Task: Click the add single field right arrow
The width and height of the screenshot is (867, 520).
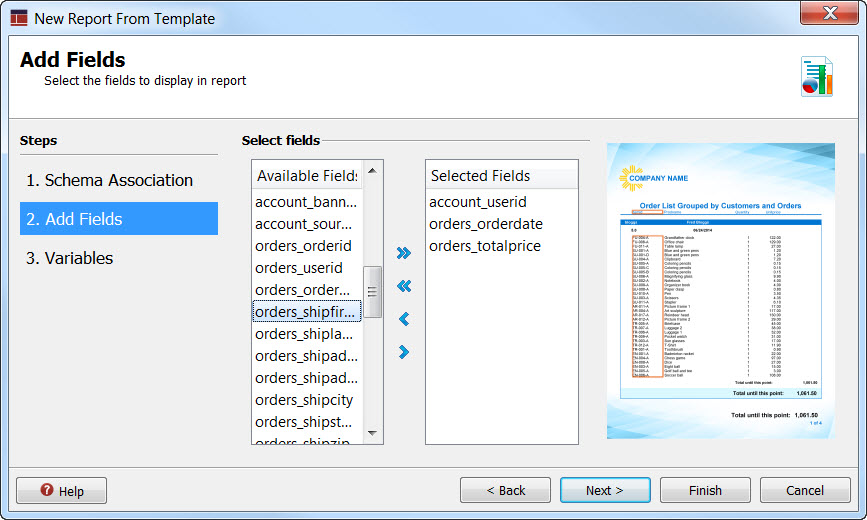Action: (404, 352)
